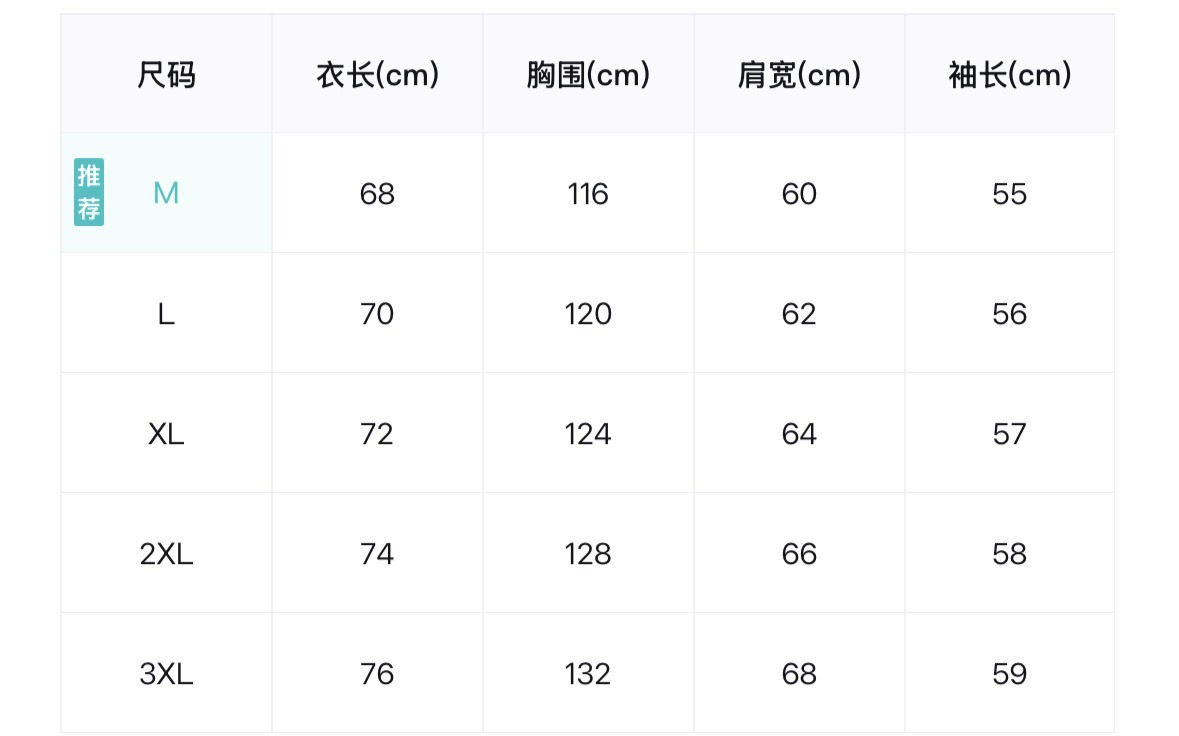Click sleeve length value 55
1179x736 pixels.
pyautogui.click(x=1010, y=194)
